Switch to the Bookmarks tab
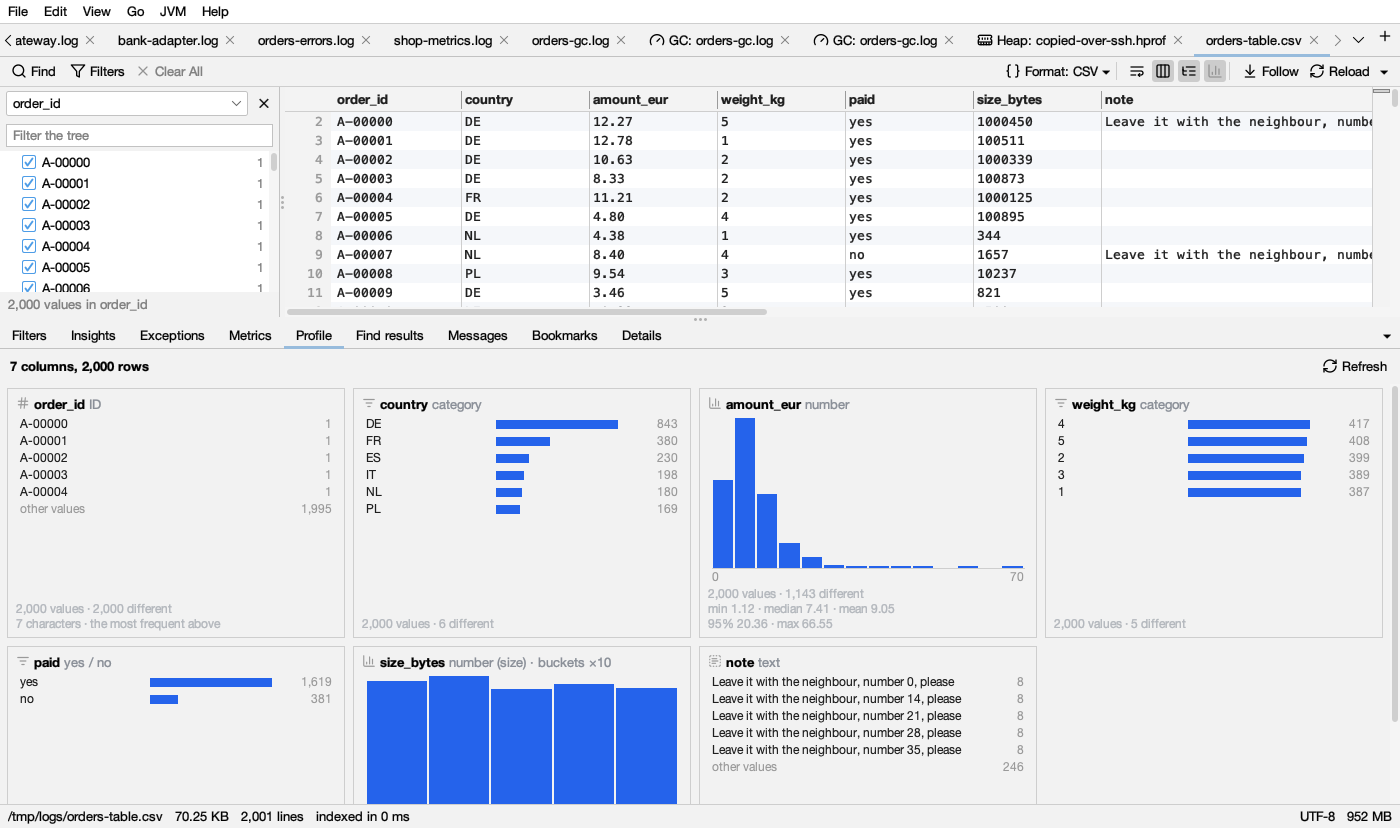The height and width of the screenshot is (828, 1400). coord(564,335)
